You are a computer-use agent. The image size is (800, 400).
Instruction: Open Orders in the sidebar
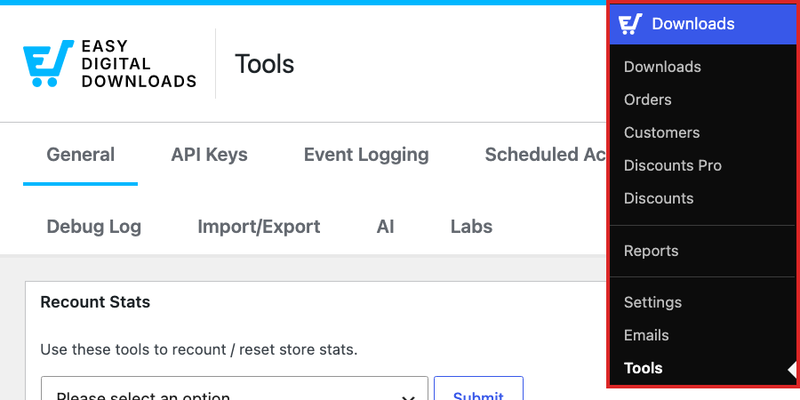tap(647, 99)
